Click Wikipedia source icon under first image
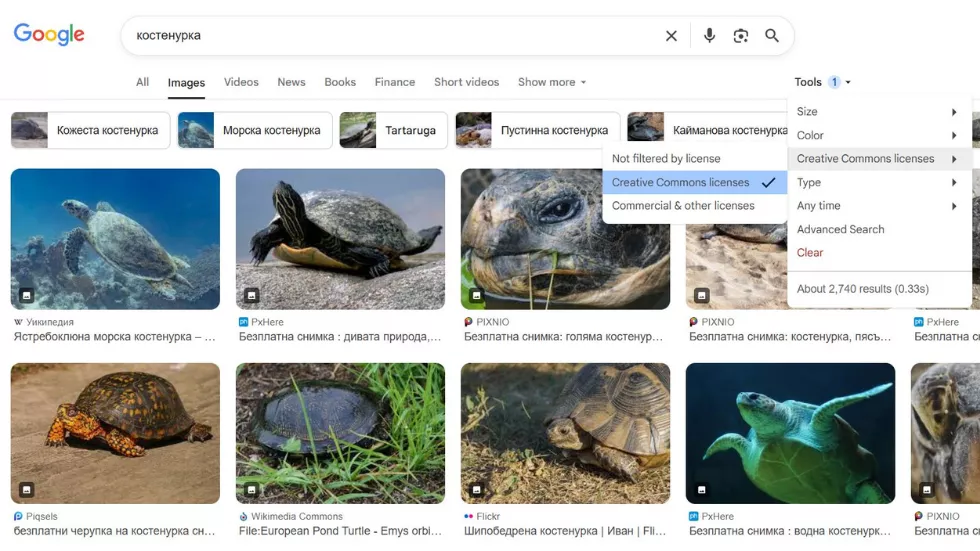 pyautogui.click(x=18, y=322)
